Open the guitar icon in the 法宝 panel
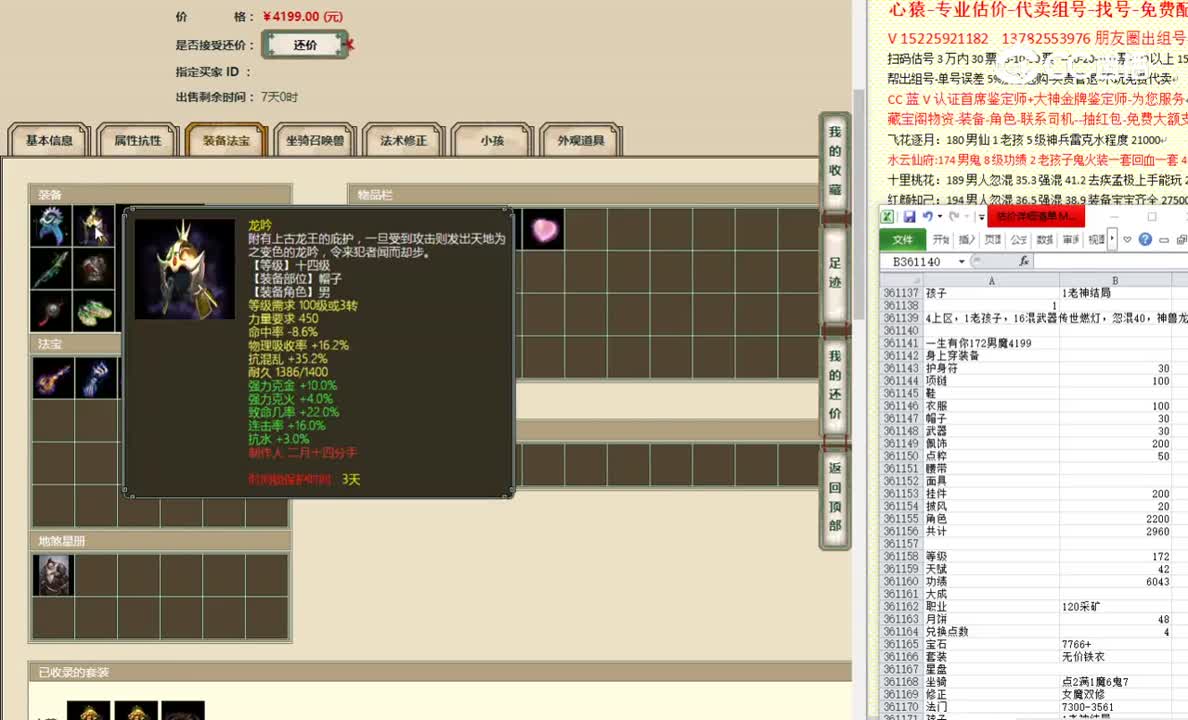Screen dimensions: 1188x720 pyautogui.click(x=52, y=377)
